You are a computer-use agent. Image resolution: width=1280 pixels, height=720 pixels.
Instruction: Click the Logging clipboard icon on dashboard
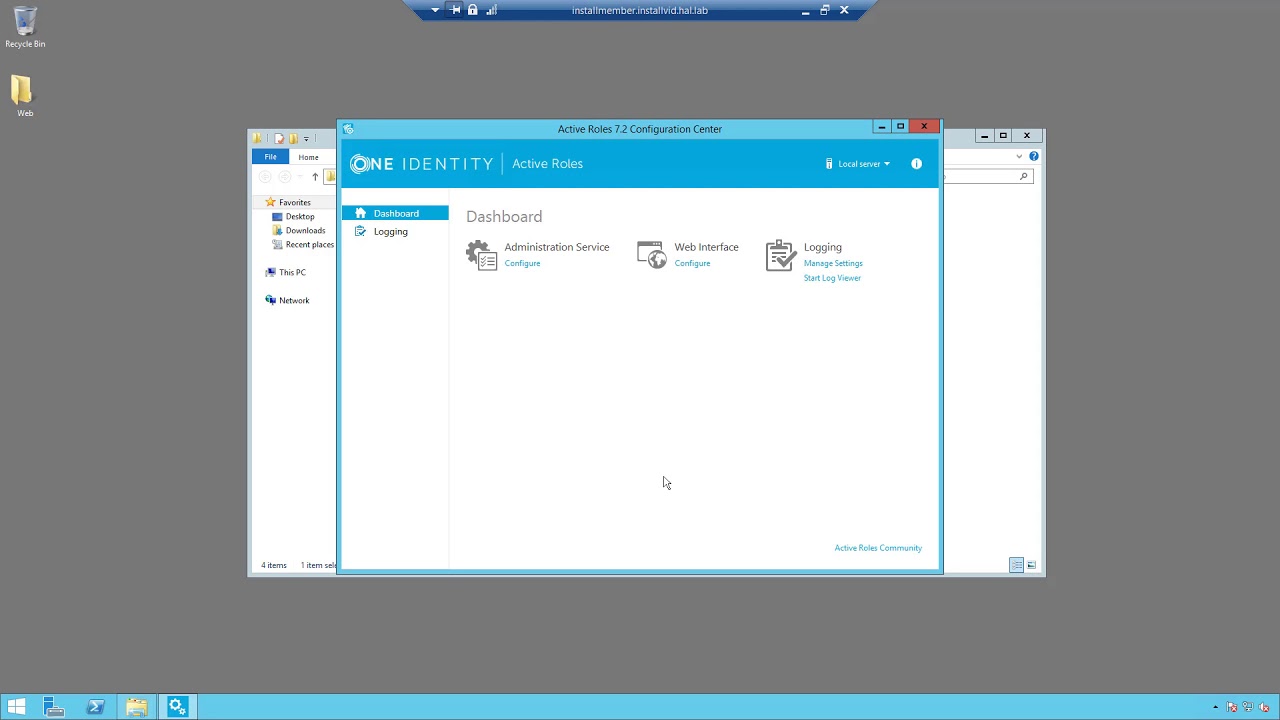tap(781, 255)
